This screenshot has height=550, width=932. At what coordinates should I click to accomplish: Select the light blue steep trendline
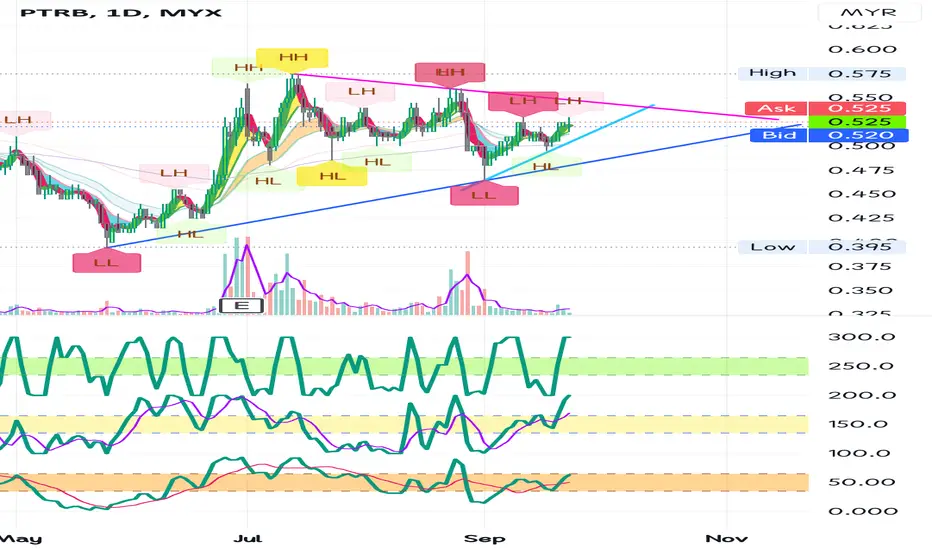tap(569, 143)
